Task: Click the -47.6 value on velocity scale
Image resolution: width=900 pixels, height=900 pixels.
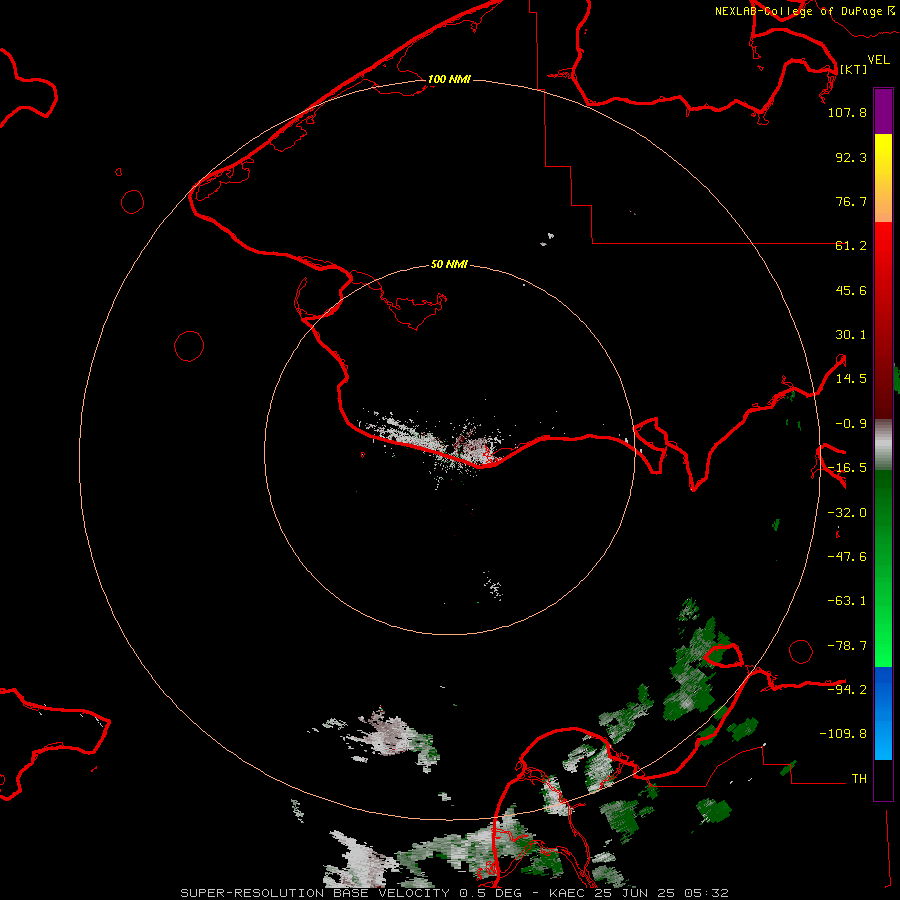Action: [847, 557]
